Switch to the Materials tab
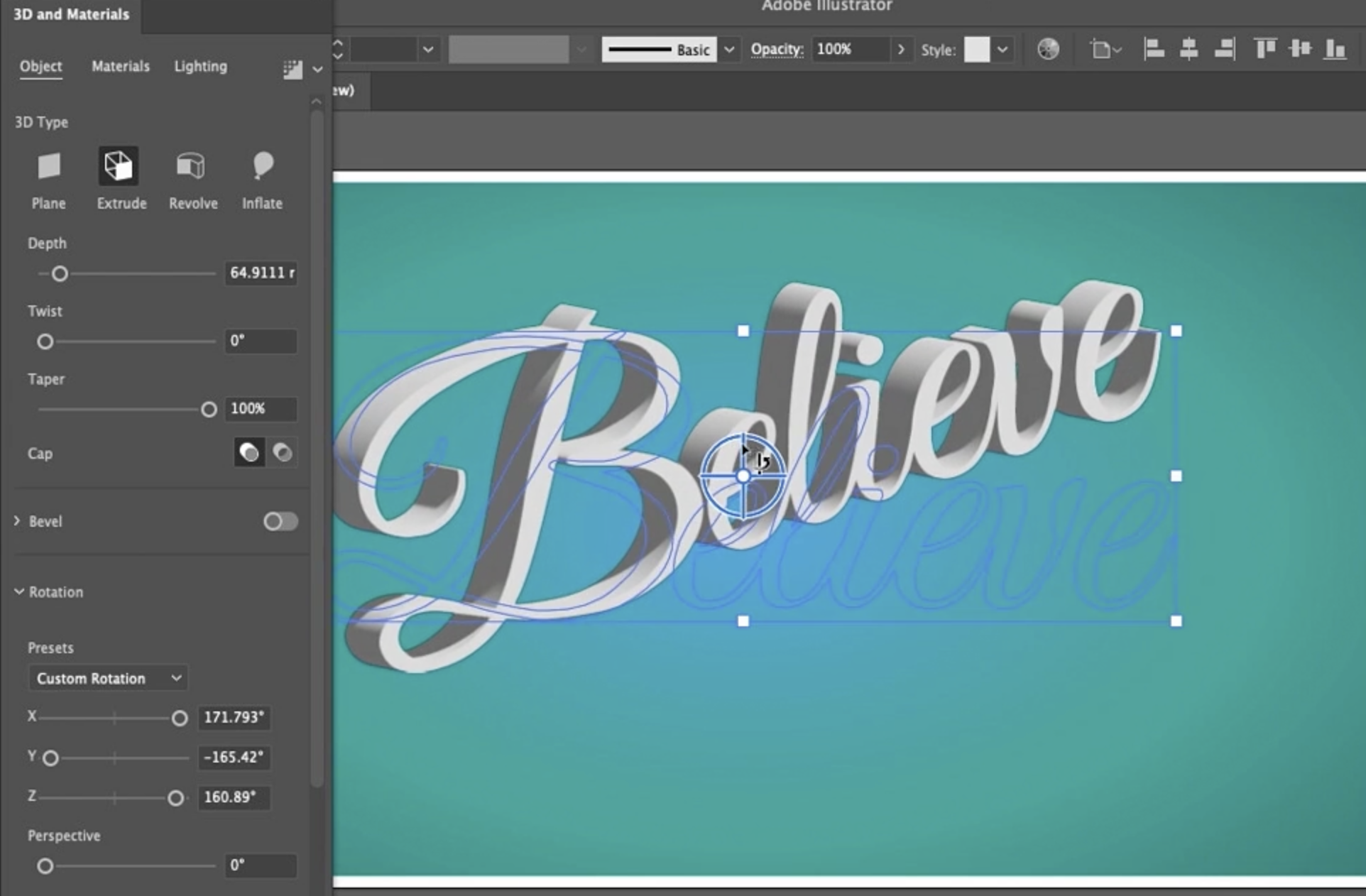1366x896 pixels. pyautogui.click(x=121, y=66)
